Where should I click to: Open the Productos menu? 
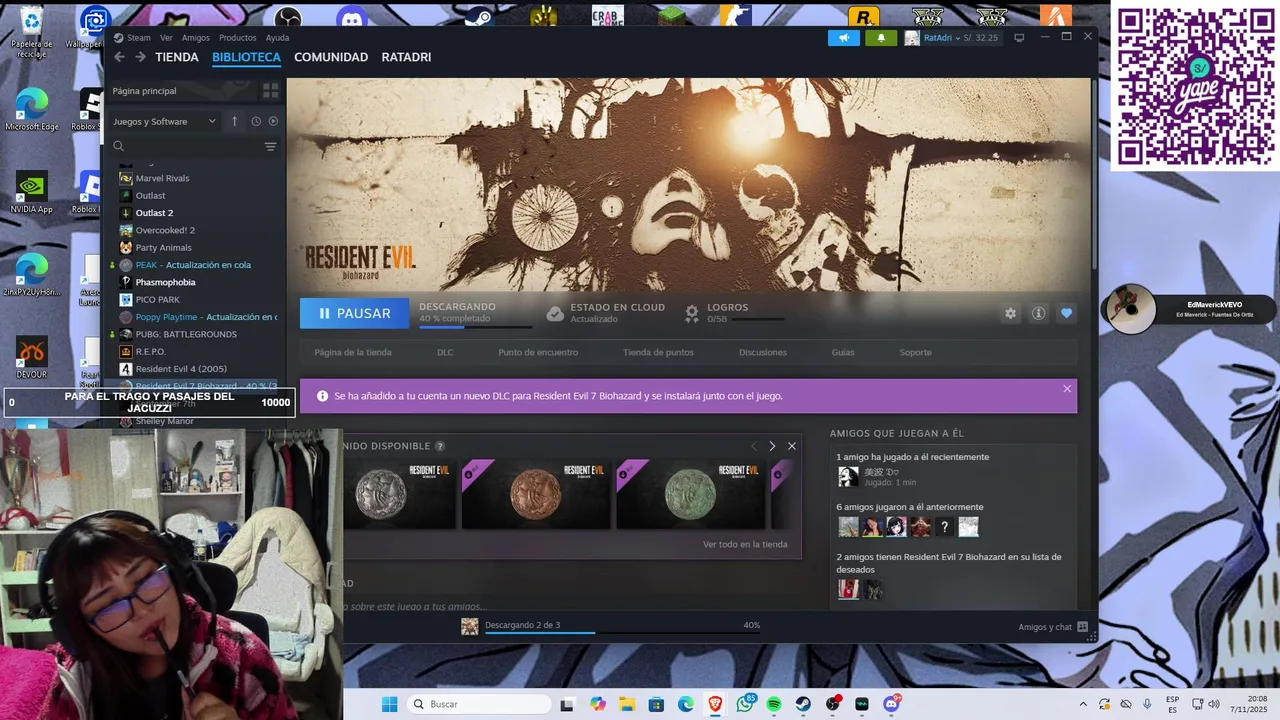pos(238,38)
